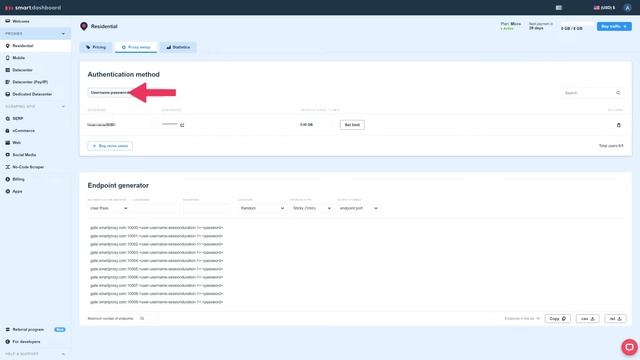Click the Web scraping sidebar icon
The image size is (640, 360).
pos(7,143)
